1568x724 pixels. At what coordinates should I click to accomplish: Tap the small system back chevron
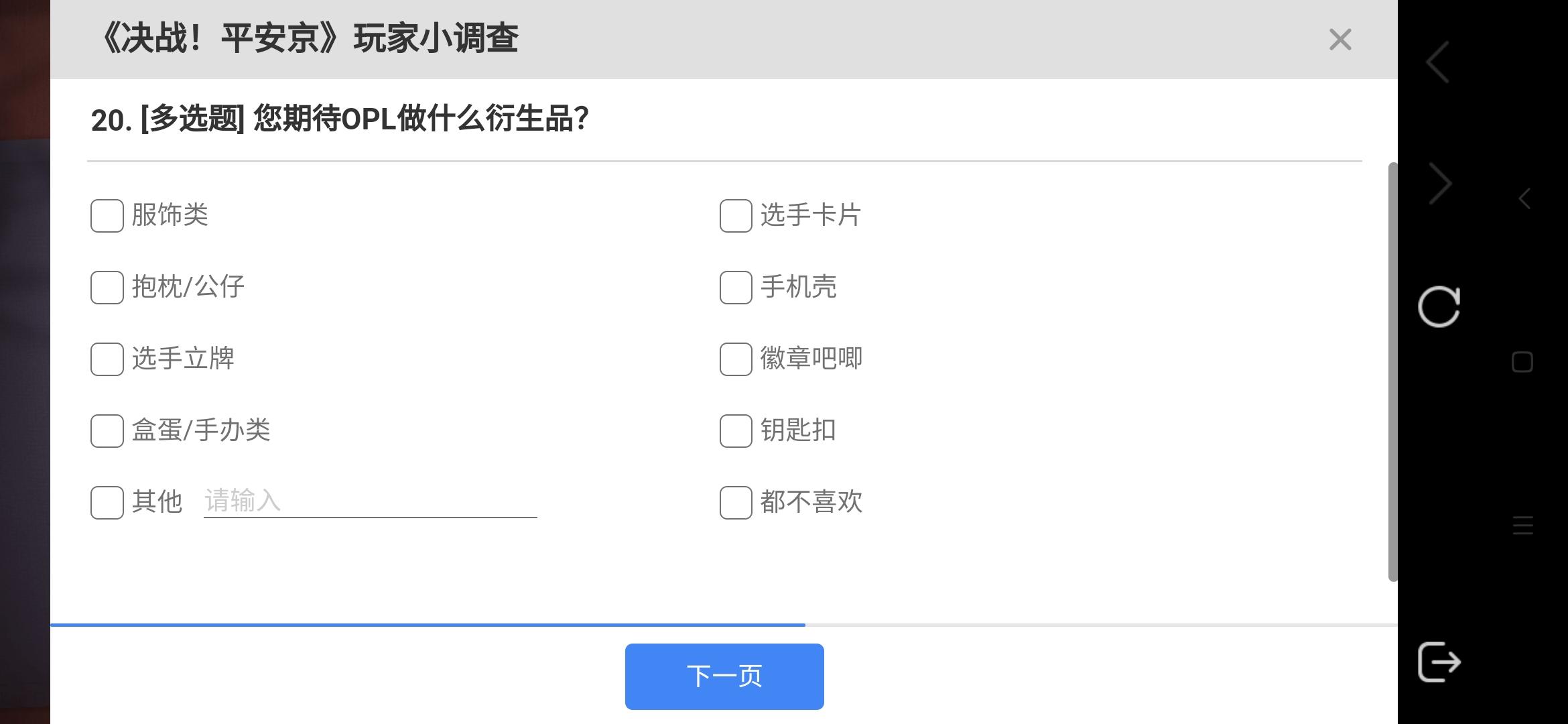1524,198
